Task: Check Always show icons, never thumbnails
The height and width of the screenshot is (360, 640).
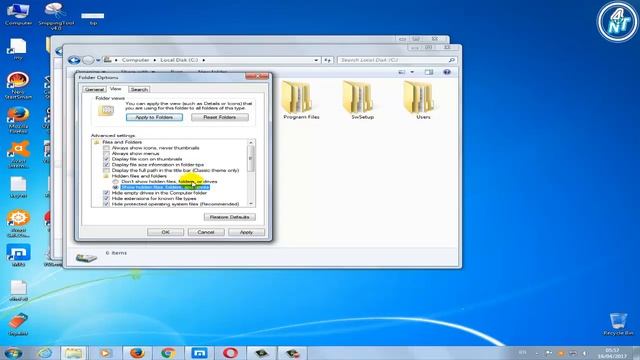Action: [x=107, y=148]
